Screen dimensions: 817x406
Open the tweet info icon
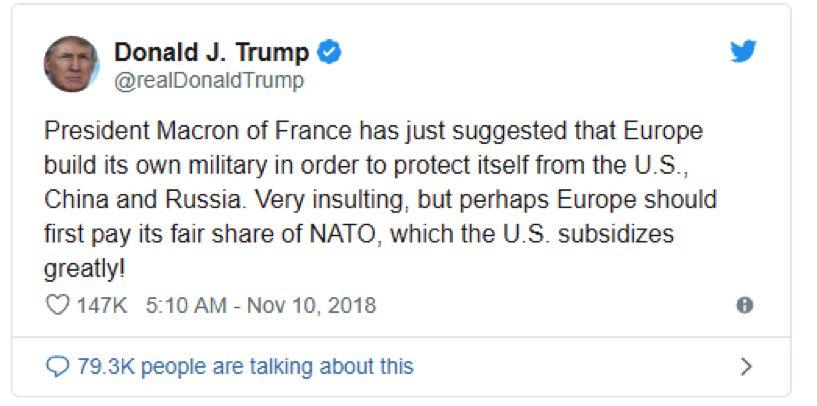(x=744, y=305)
